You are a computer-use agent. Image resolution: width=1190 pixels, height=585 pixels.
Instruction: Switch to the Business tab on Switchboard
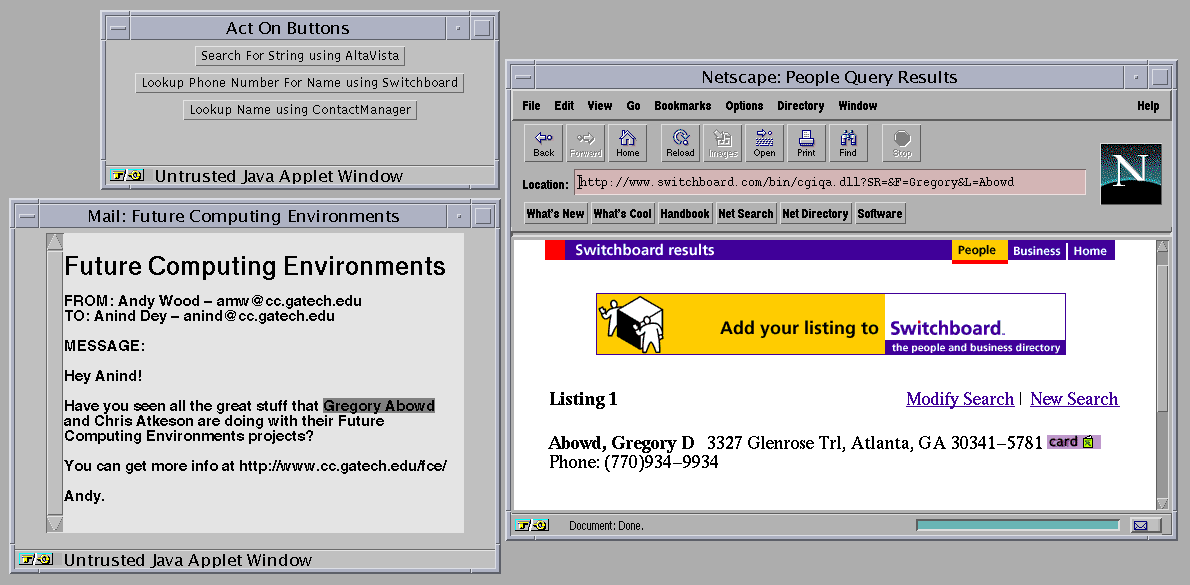pos(1036,251)
